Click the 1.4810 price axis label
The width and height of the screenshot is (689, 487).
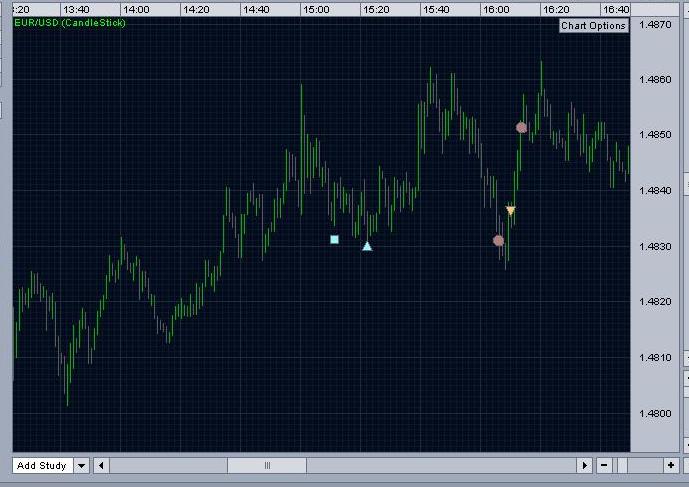coord(655,357)
